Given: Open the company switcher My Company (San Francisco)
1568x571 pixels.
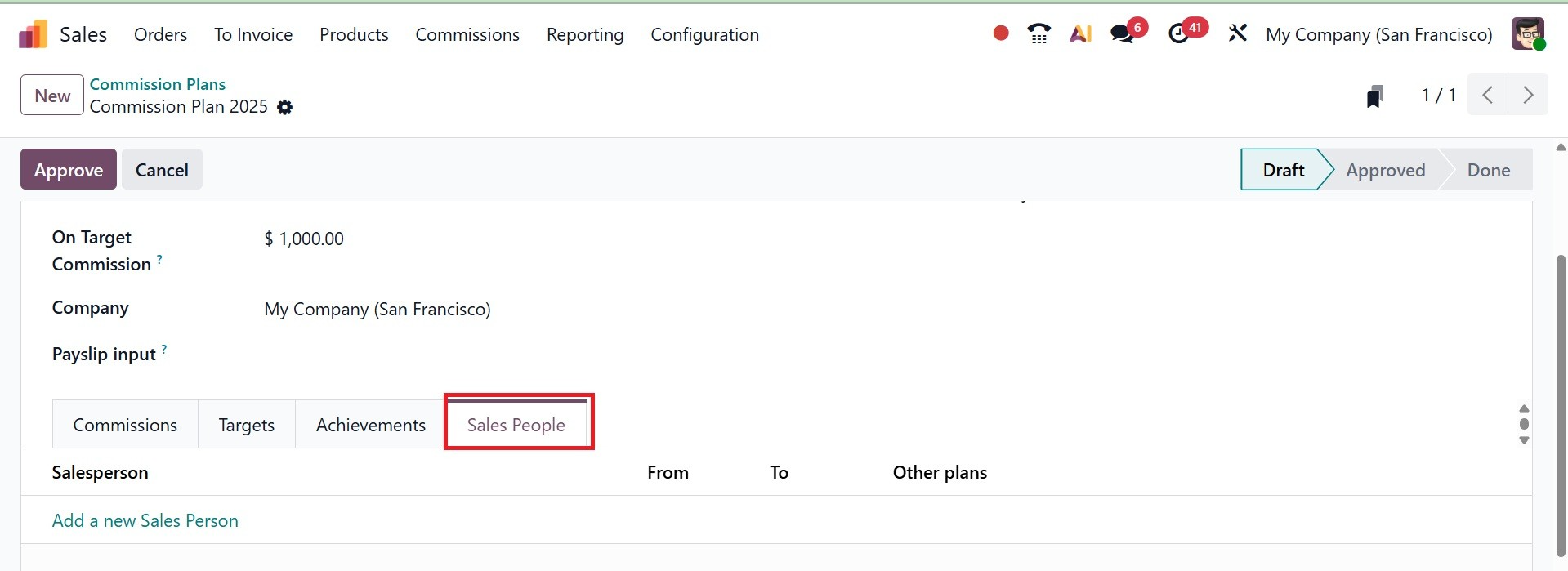Looking at the screenshot, I should tap(1378, 34).
